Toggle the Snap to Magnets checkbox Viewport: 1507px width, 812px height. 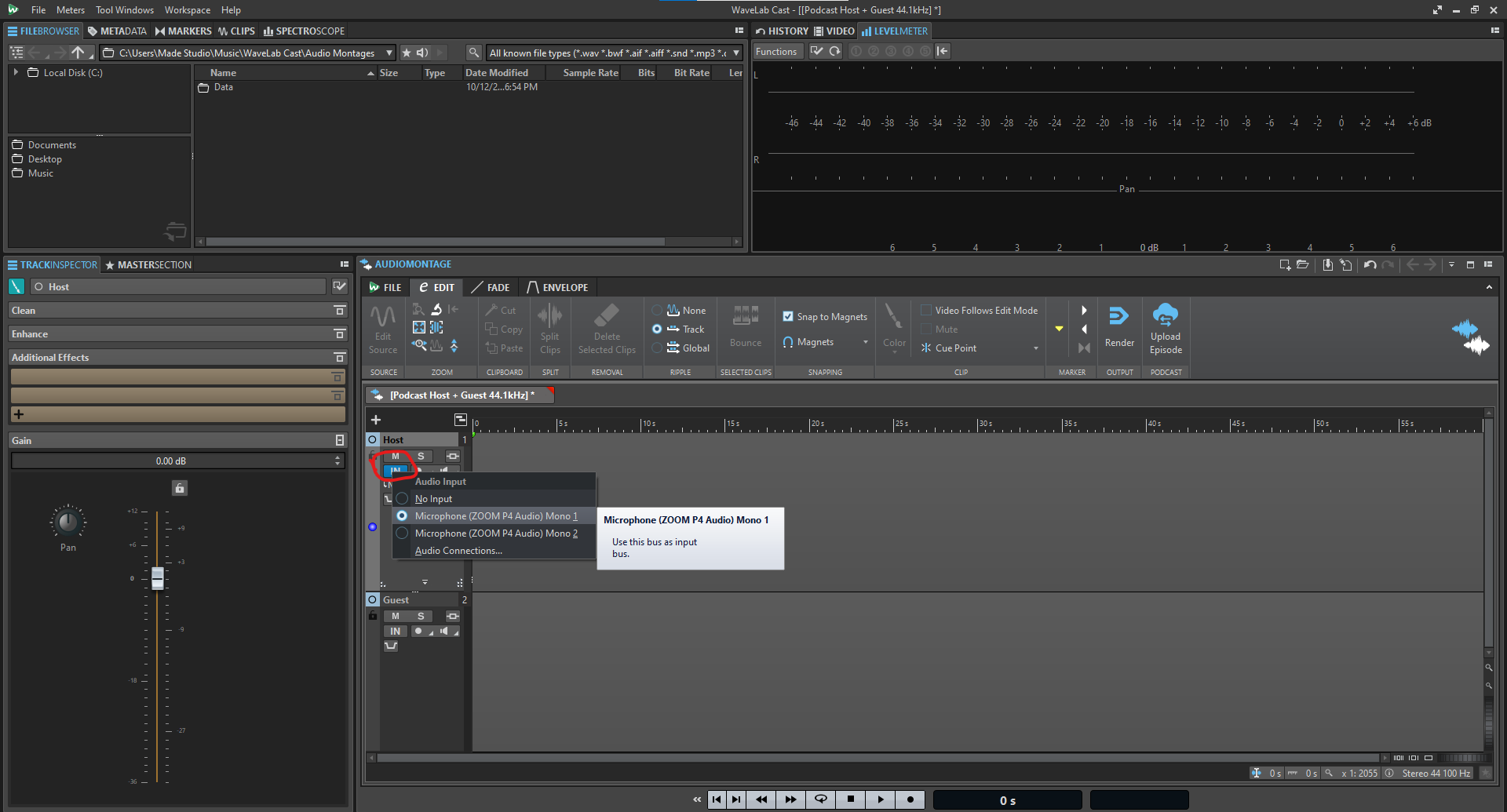point(788,317)
